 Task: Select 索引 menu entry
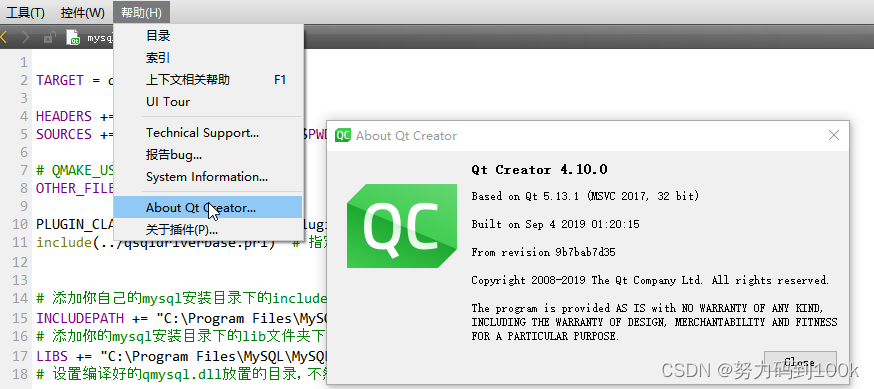click(x=208, y=58)
